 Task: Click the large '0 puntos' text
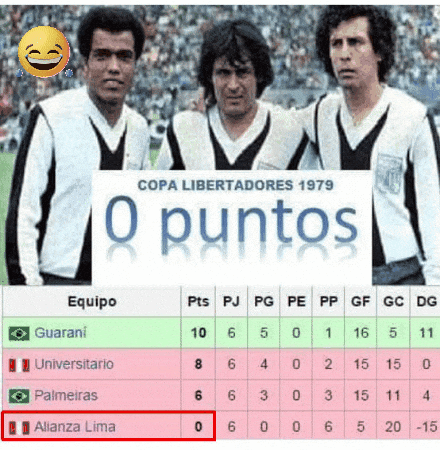click(231, 220)
